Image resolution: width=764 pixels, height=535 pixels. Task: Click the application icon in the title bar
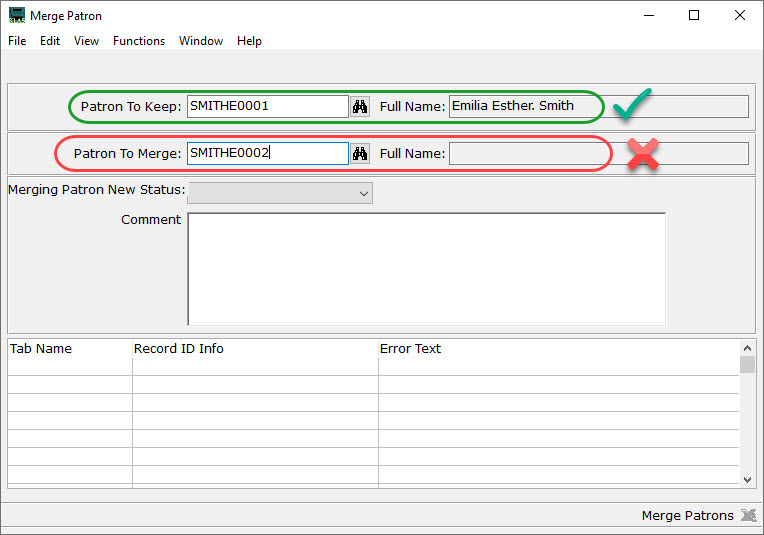click(16, 16)
